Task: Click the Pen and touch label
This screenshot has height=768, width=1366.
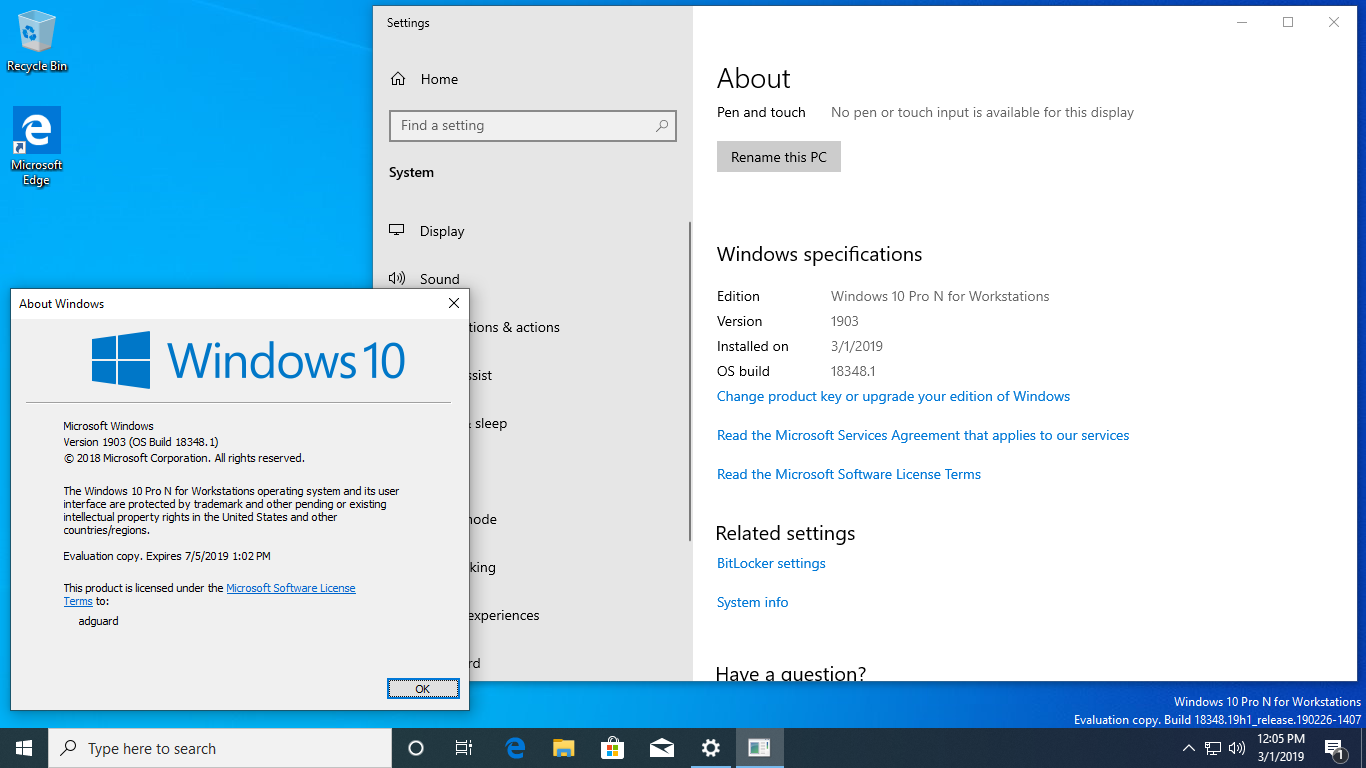Action: pos(761,112)
